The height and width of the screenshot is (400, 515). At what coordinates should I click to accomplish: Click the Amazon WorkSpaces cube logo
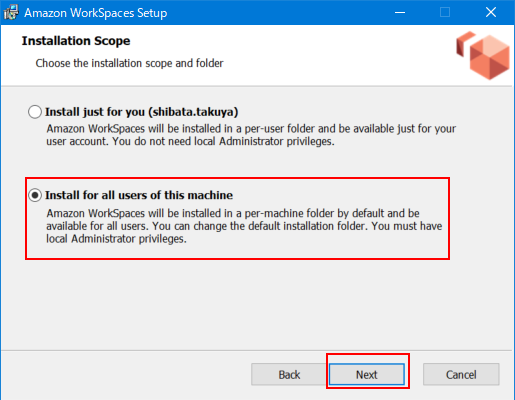pyautogui.click(x=483, y=55)
